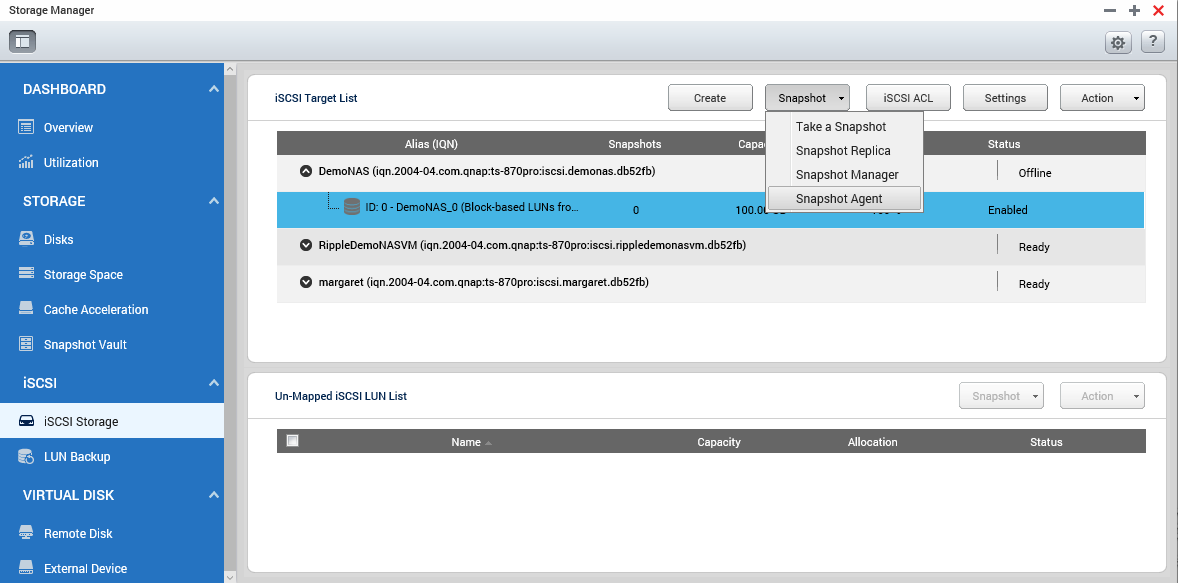Click the iSCSI ACL button
The image size is (1178, 583).
point(908,98)
